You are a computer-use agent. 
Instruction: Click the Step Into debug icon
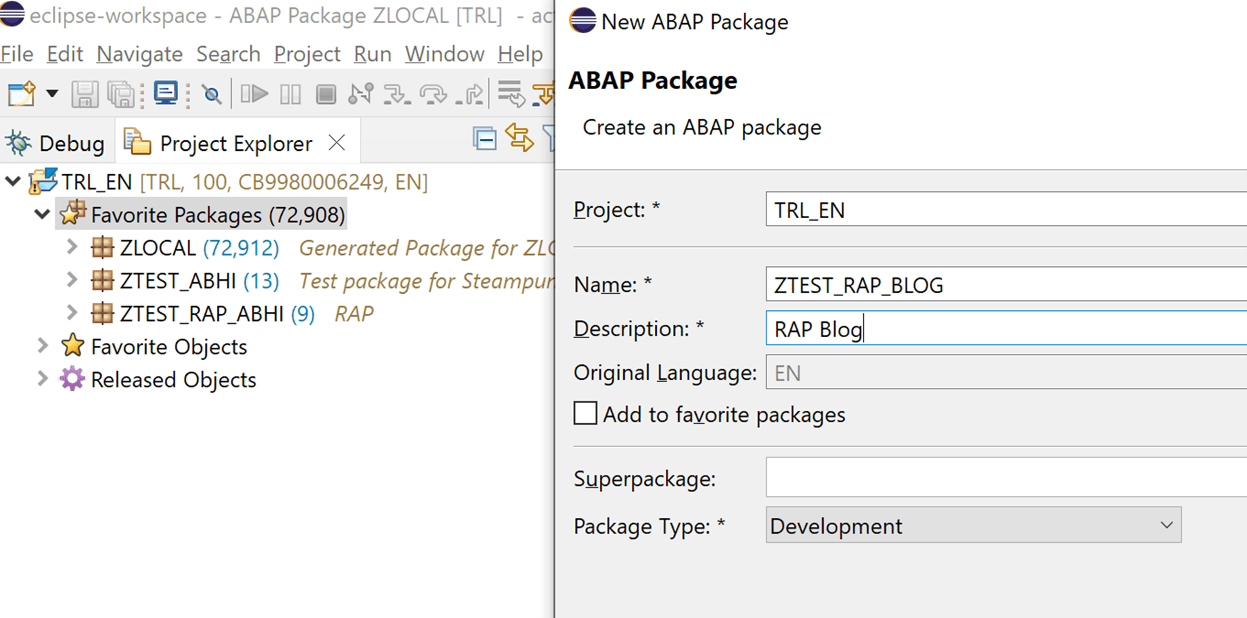(397, 94)
